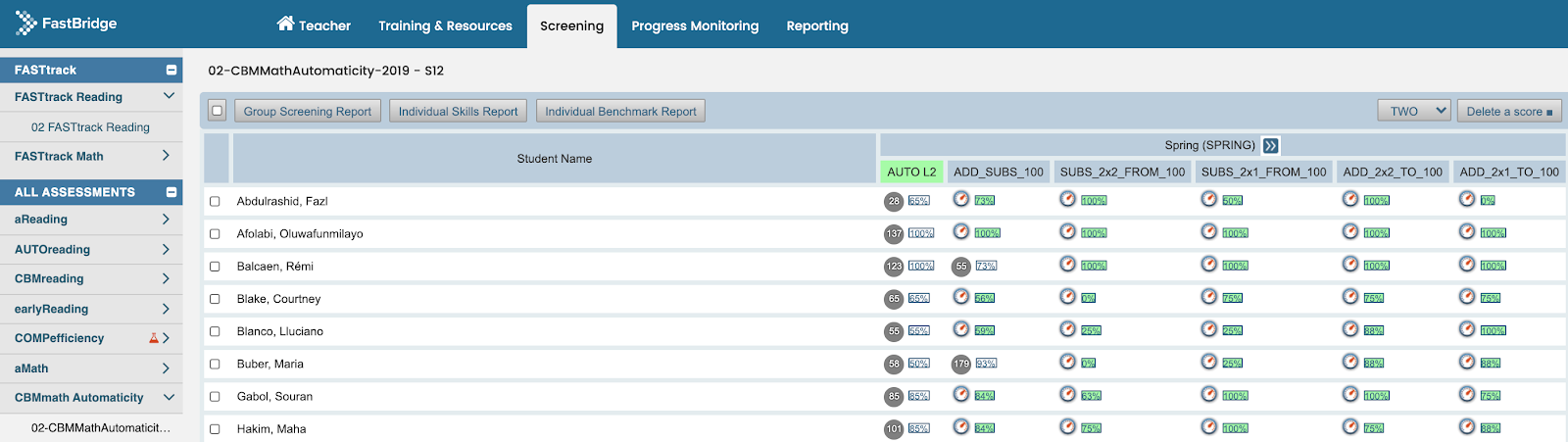Select Abdulrashid, Fazl row checkbox
This screenshot has width=1568, height=442.
215,201
